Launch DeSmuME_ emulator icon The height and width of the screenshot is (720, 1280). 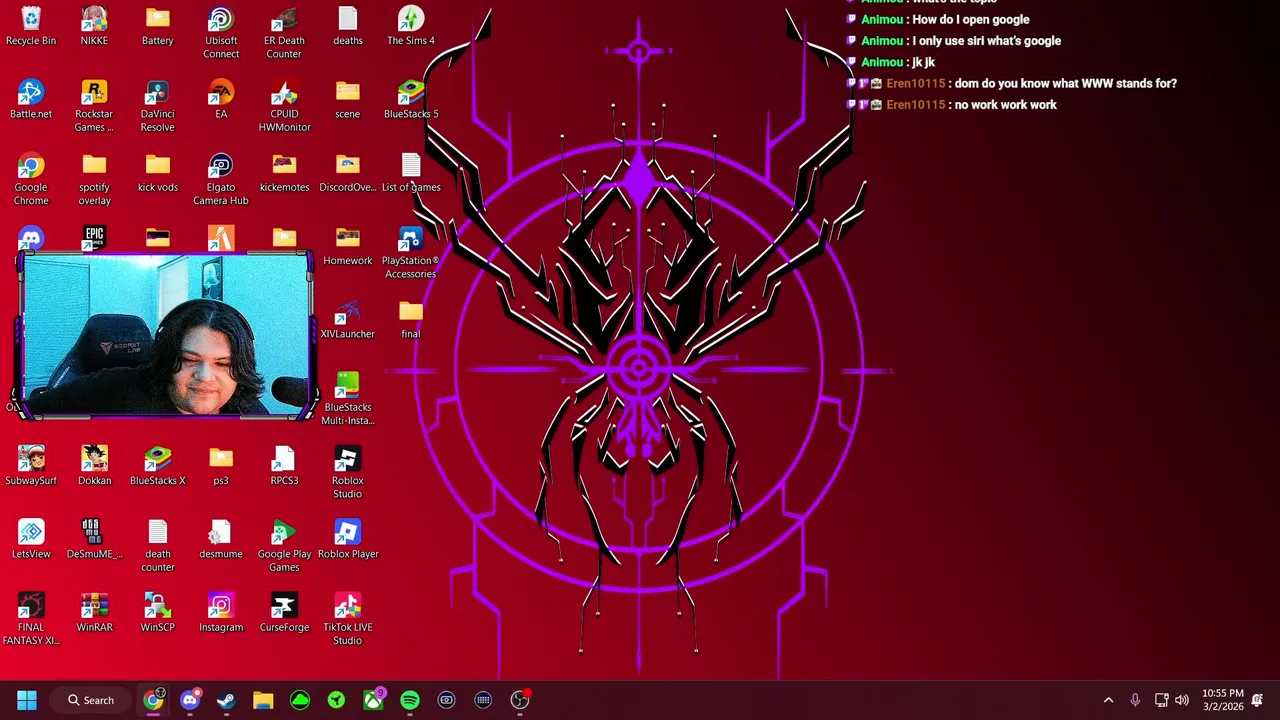(94, 540)
